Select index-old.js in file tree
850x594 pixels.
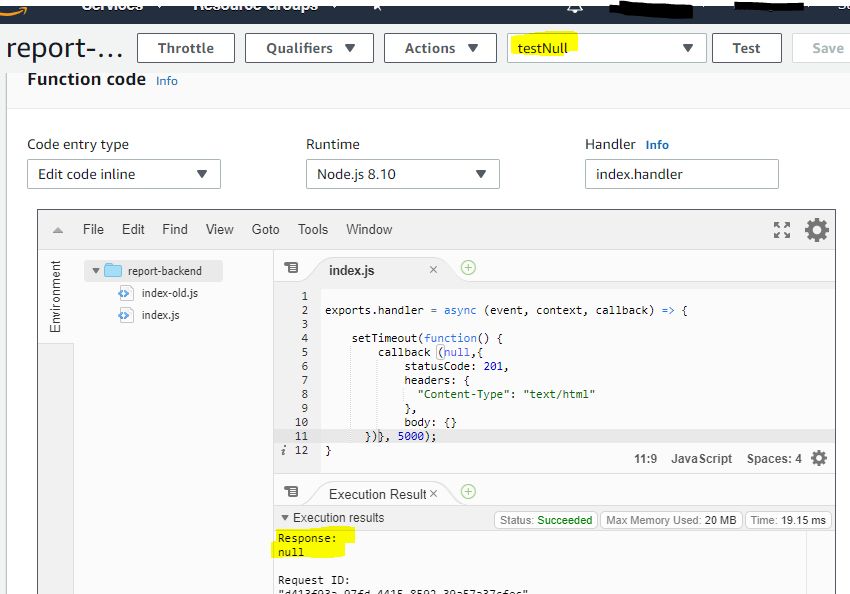(170, 293)
